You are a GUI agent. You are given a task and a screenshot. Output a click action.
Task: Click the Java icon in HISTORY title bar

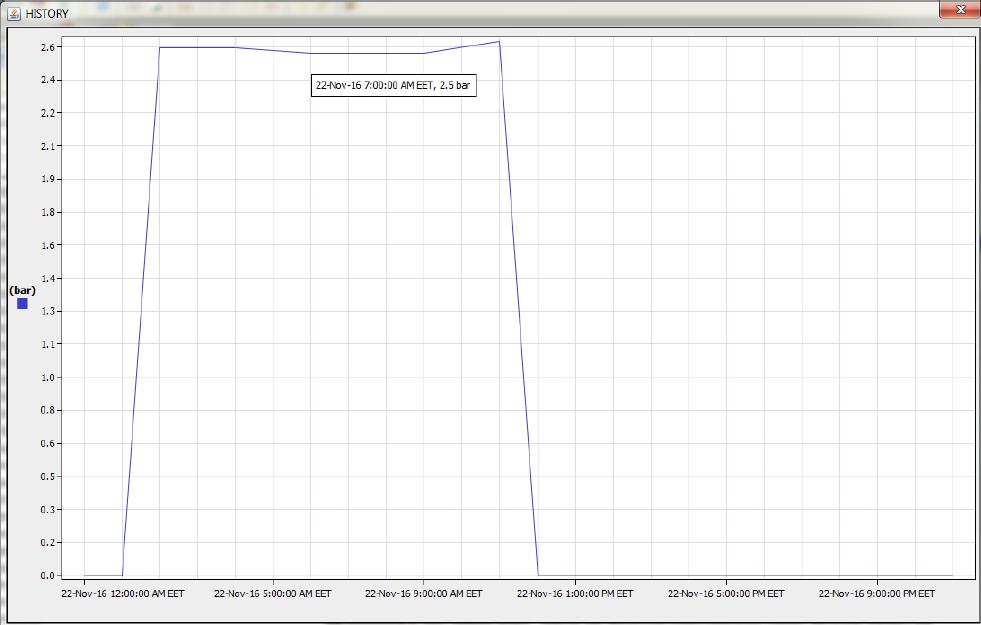click(15, 13)
